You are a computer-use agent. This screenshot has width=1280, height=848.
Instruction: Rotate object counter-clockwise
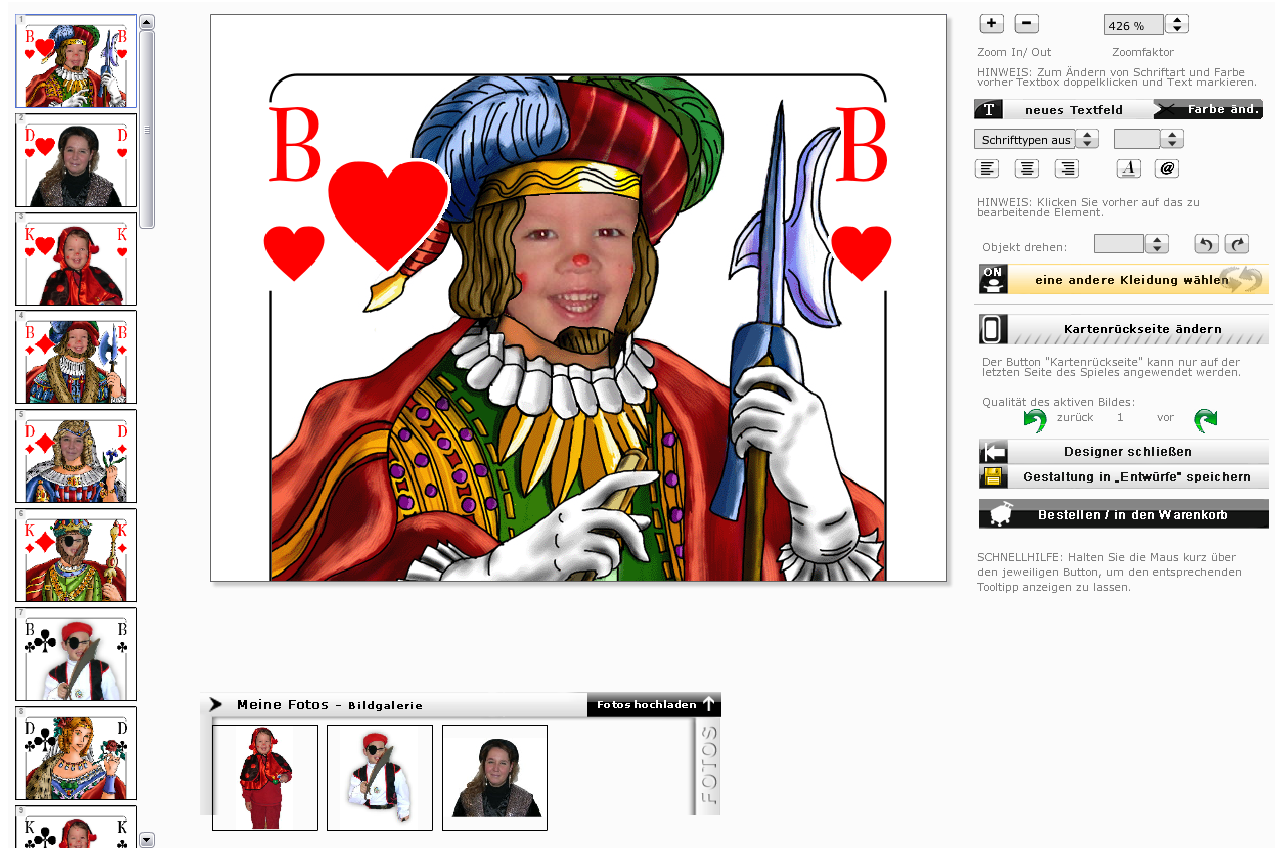(1207, 244)
